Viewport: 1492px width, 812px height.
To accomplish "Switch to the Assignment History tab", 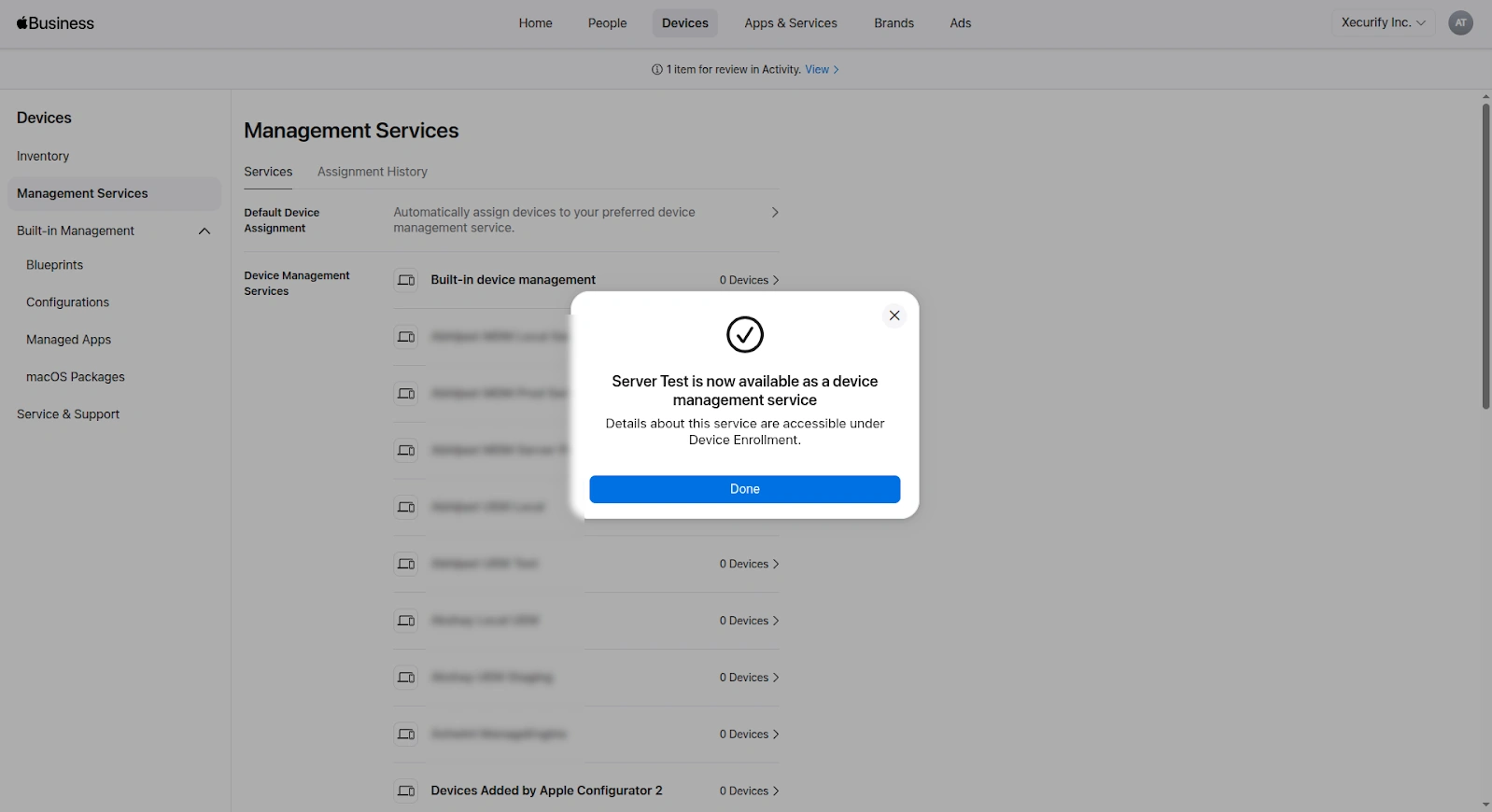I will [x=373, y=172].
